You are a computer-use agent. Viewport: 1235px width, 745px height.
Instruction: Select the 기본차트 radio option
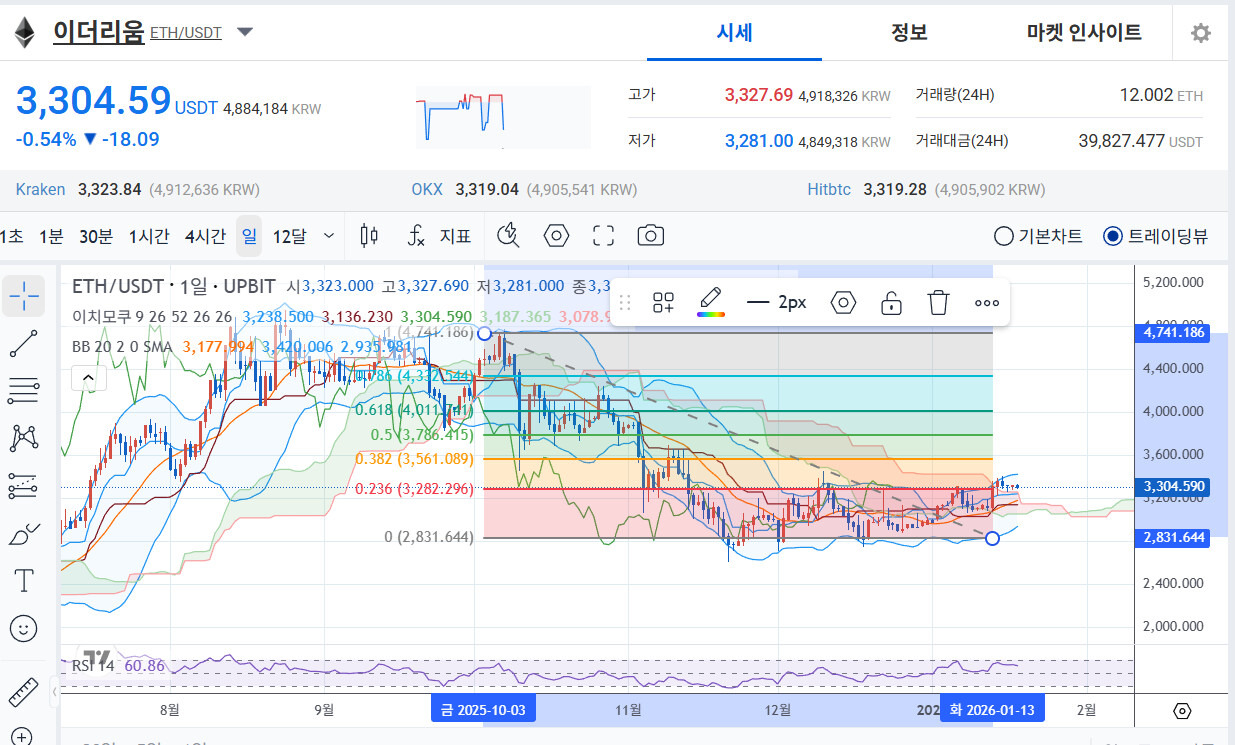(x=1003, y=237)
